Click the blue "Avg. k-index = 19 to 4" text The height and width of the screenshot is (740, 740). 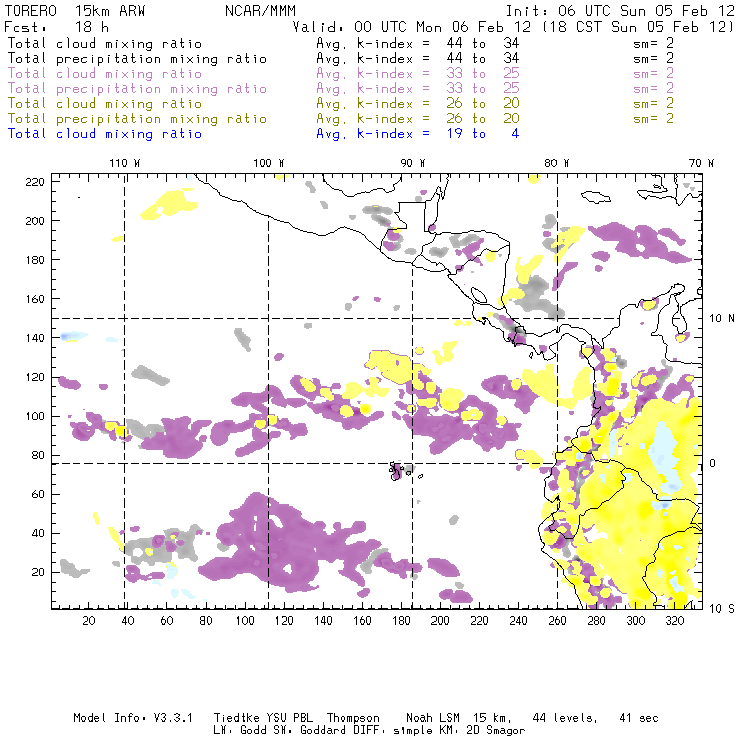click(418, 134)
